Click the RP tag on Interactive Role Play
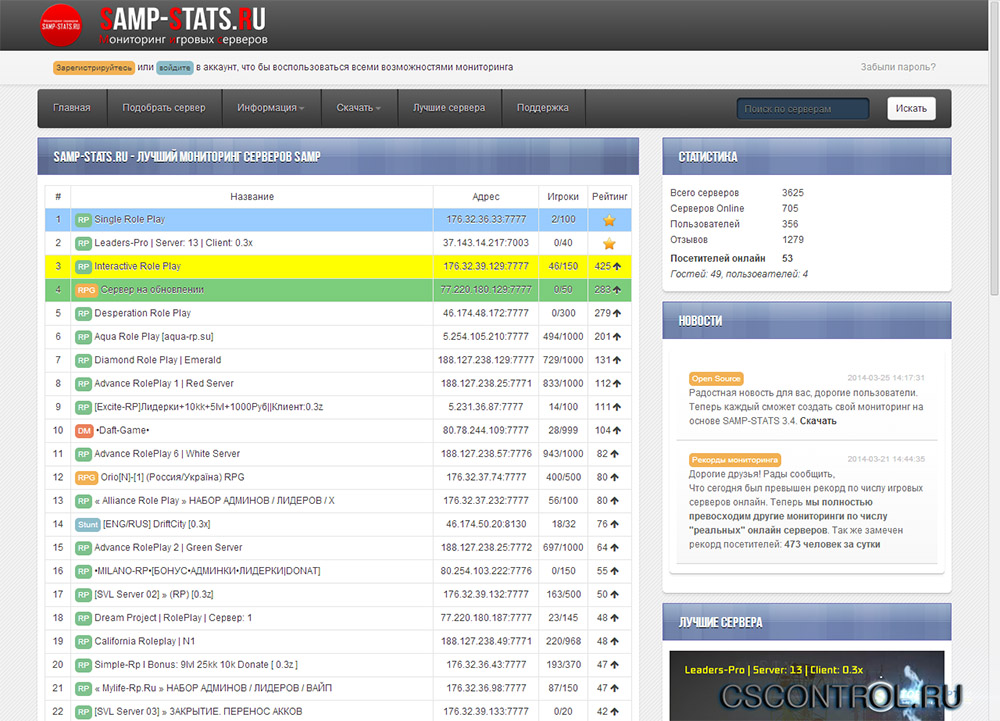The width and height of the screenshot is (1000, 721). click(84, 267)
